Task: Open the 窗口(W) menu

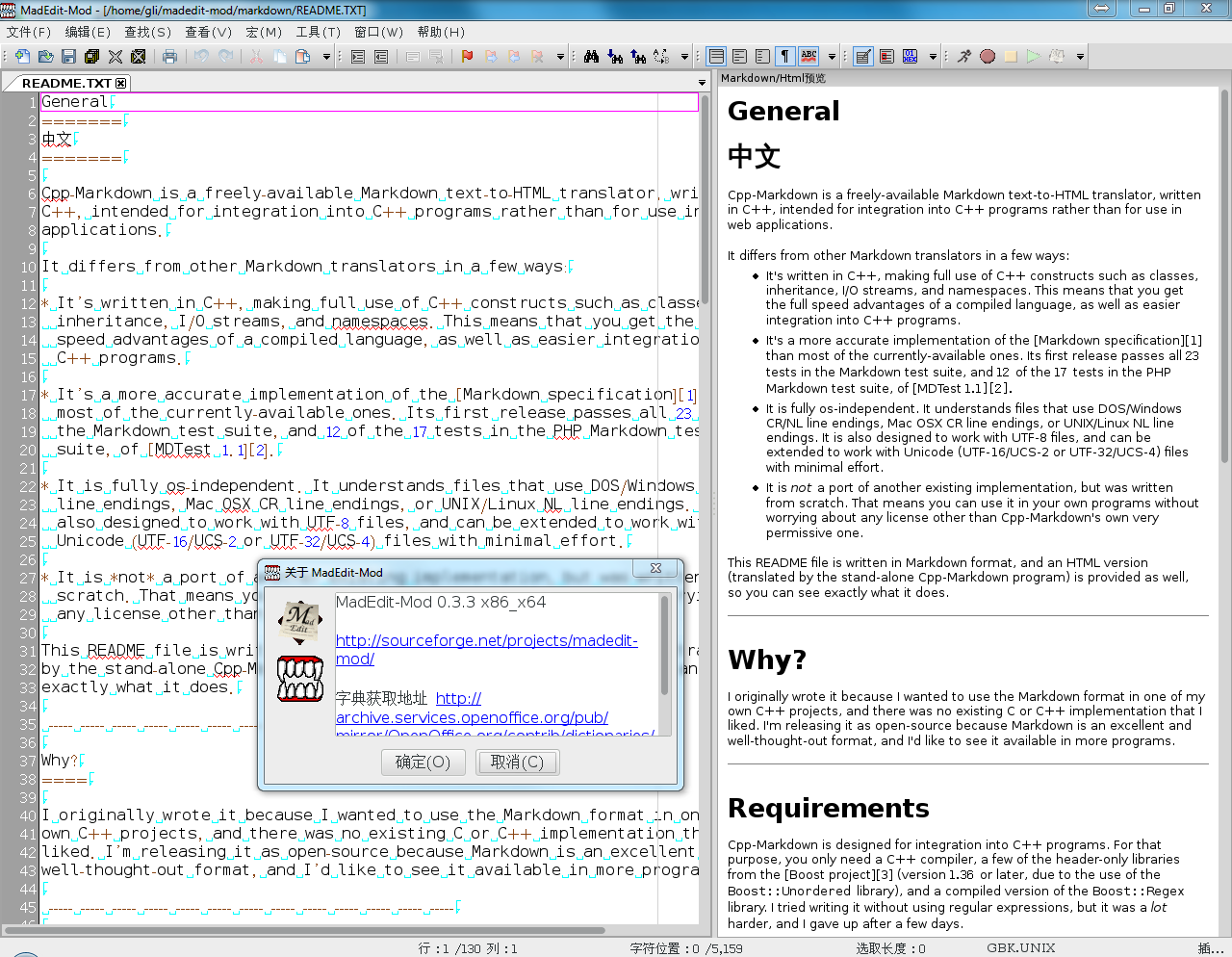Action: coord(378,32)
